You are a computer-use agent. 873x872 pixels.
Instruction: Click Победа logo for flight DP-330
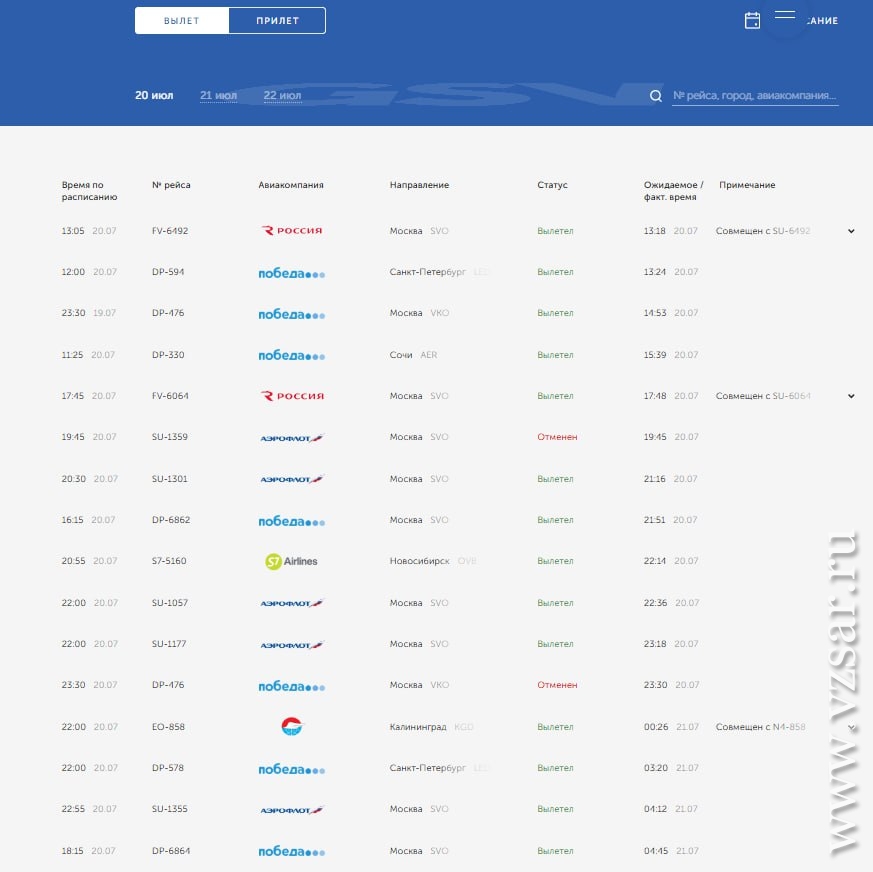[x=292, y=355]
